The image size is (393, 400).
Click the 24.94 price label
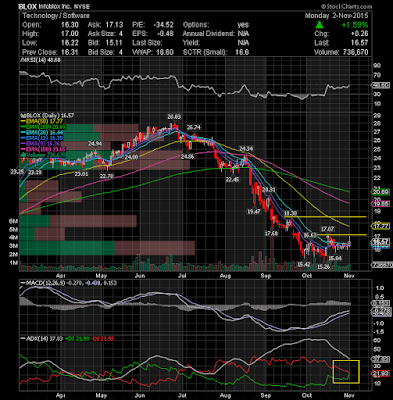[x=95, y=144]
